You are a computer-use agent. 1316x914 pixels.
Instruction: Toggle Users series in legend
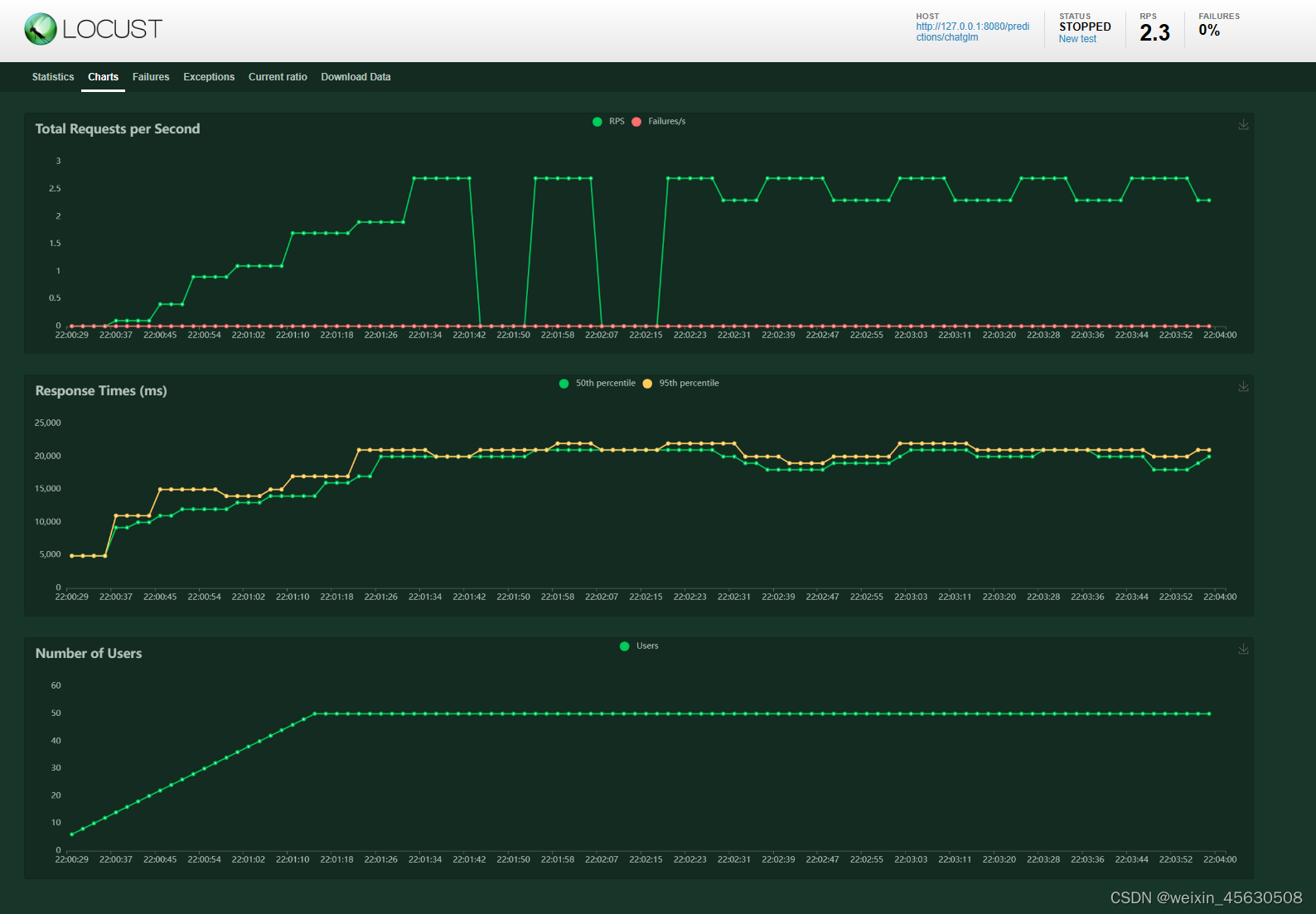pos(639,646)
